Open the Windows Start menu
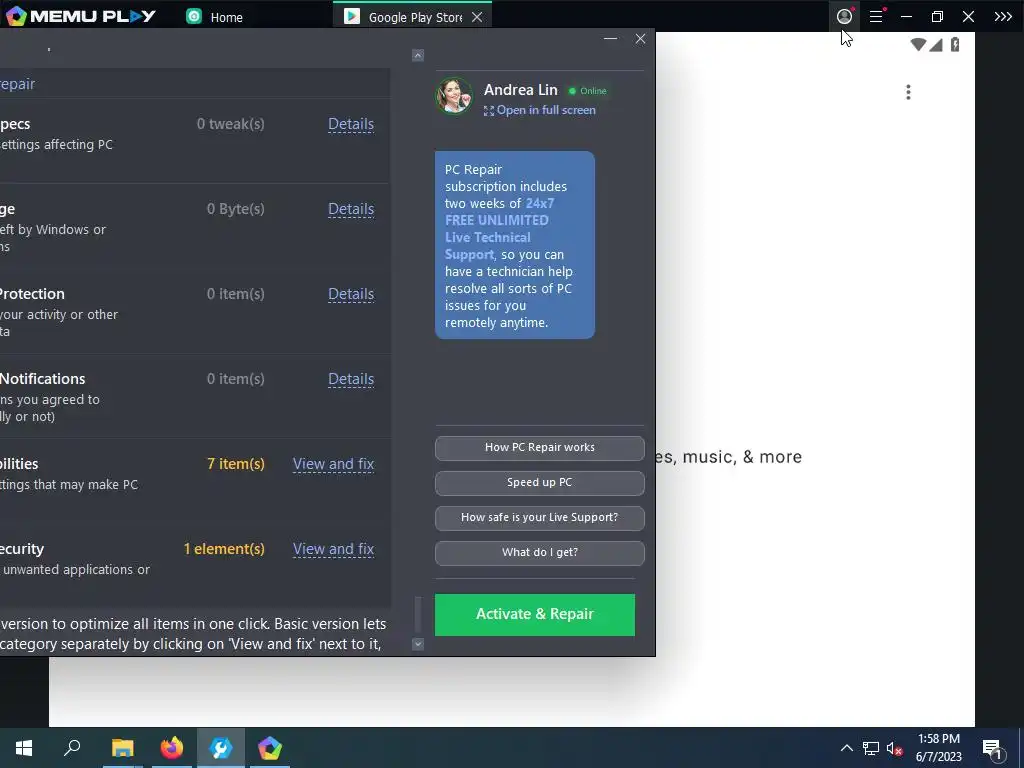1024x768 pixels. (x=24, y=748)
